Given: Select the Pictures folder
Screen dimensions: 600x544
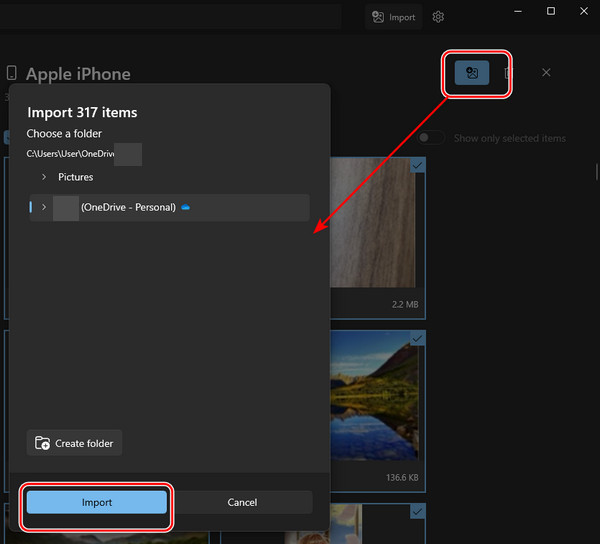Looking at the screenshot, I should tap(76, 177).
